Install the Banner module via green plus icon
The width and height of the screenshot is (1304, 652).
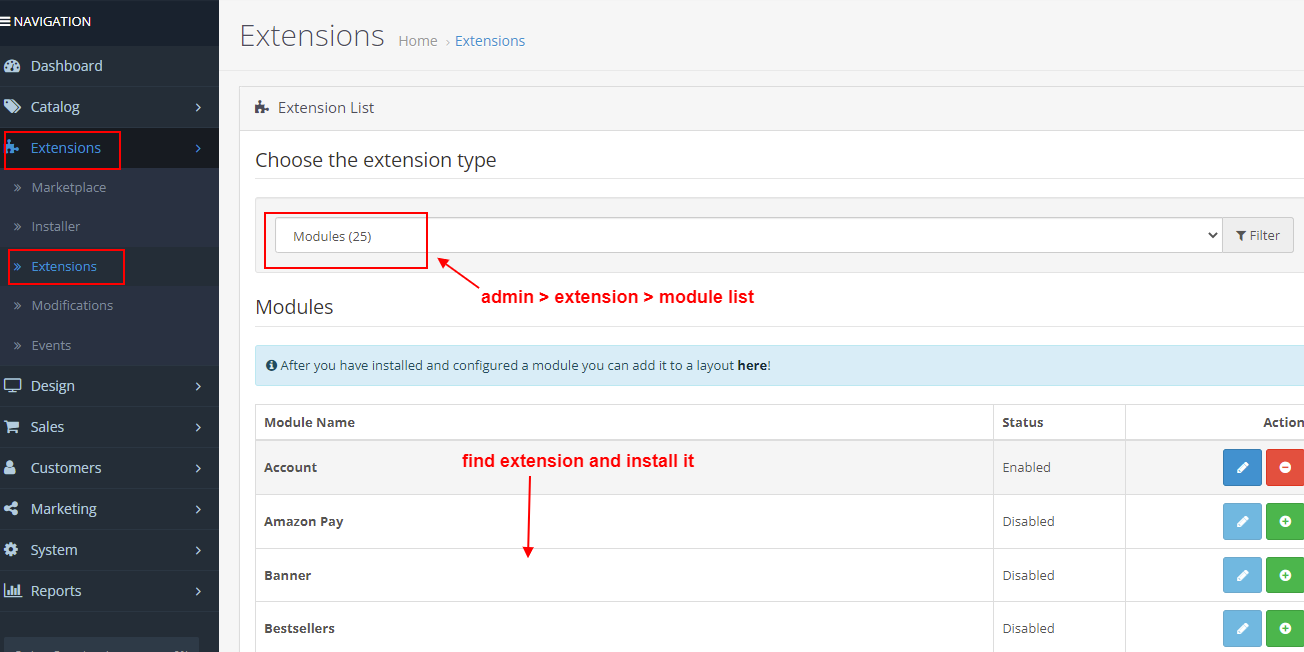1285,575
